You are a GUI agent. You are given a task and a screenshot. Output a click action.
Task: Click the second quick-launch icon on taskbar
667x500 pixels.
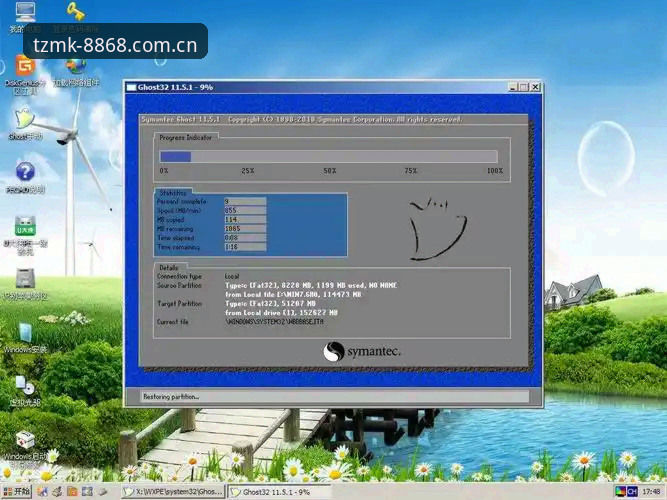click(57, 491)
